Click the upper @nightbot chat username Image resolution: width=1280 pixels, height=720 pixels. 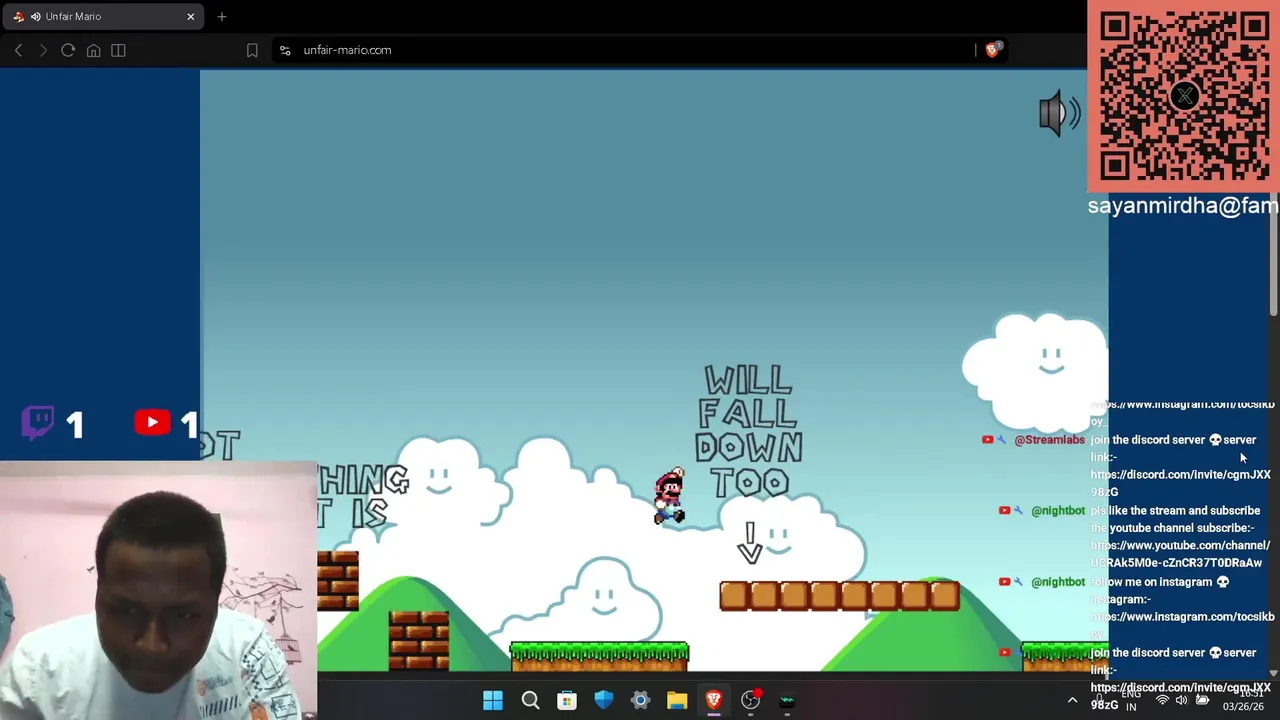tap(1058, 511)
